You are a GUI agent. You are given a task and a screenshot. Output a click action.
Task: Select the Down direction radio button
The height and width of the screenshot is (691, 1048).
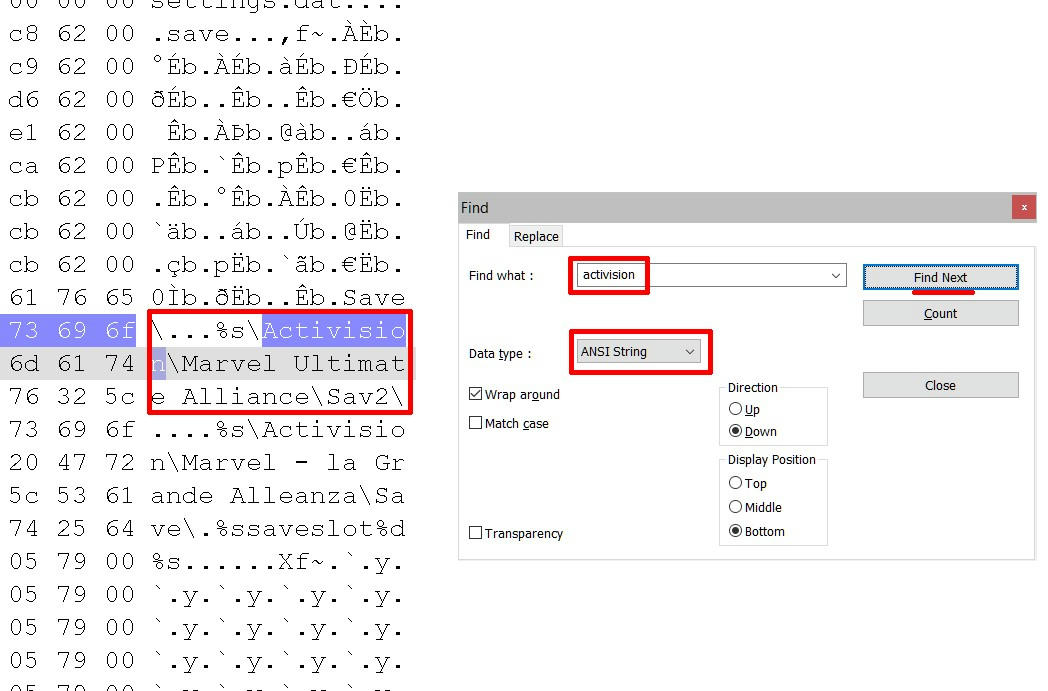click(x=735, y=431)
